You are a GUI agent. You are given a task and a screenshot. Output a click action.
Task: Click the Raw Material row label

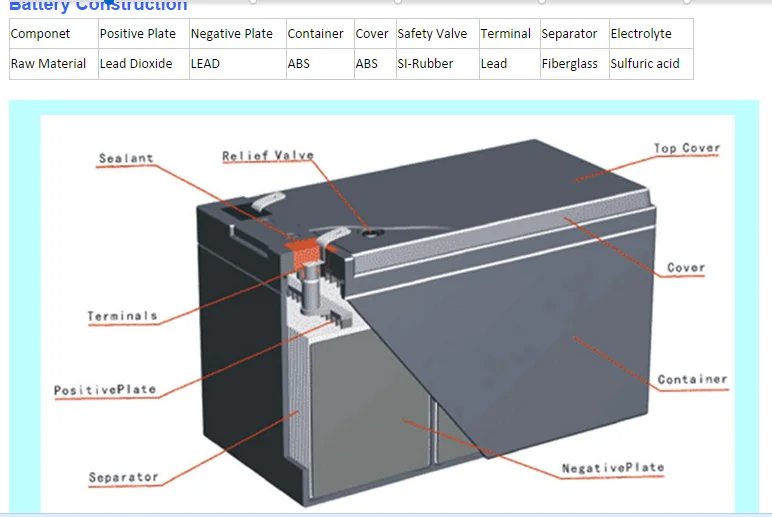click(x=50, y=64)
